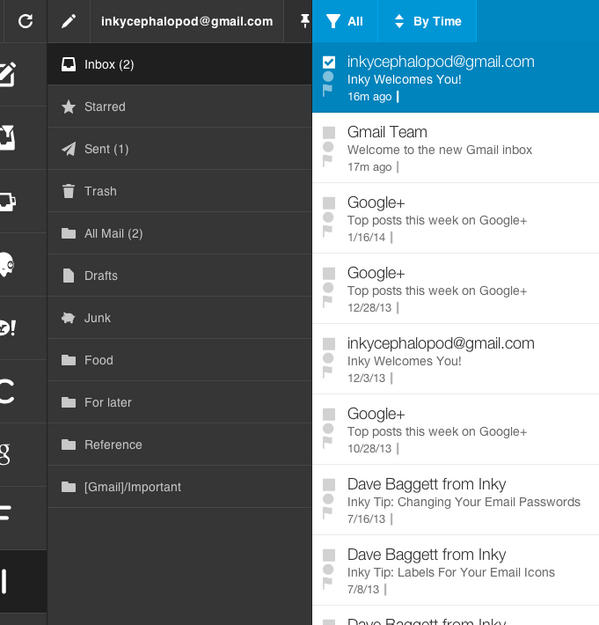Open the Sent (1) folder

tap(179, 149)
